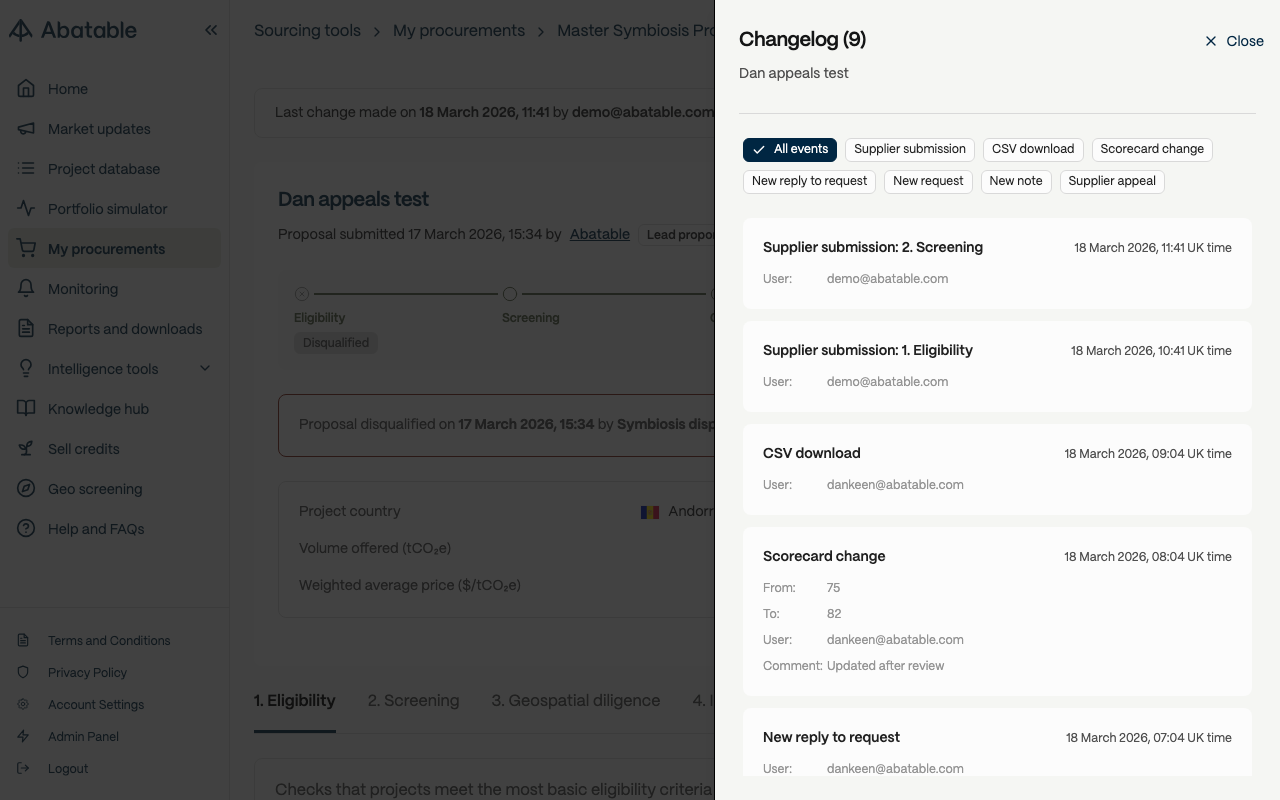Open the Abatable supplier link

click(x=600, y=234)
